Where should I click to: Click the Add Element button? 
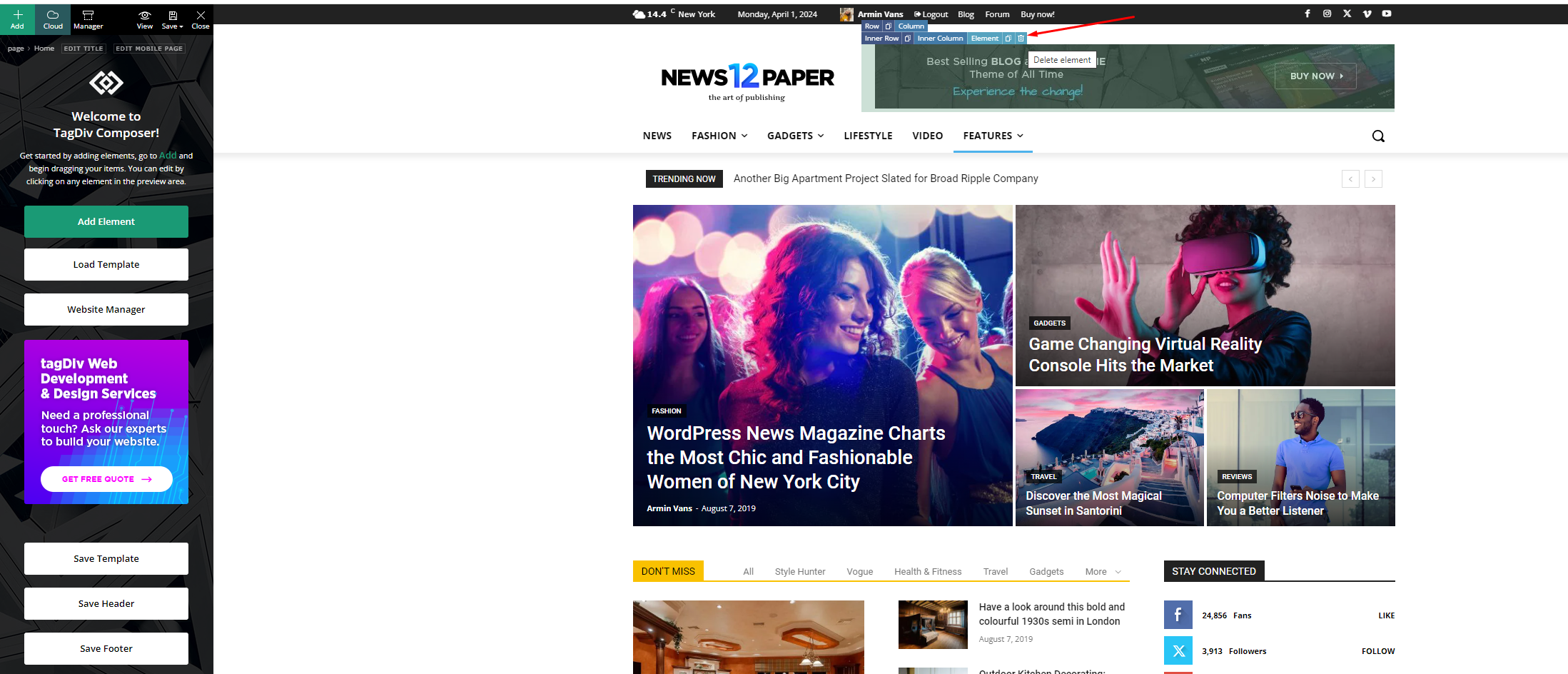pos(106,221)
